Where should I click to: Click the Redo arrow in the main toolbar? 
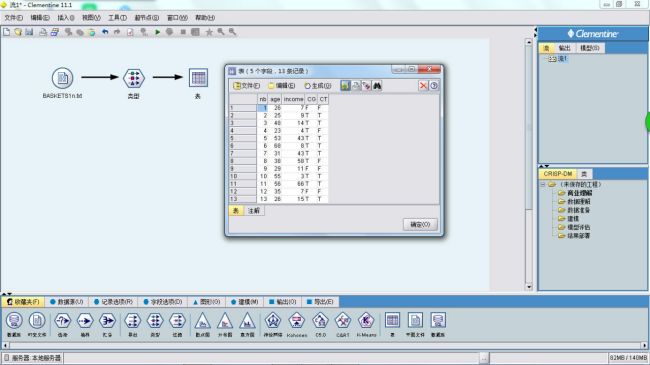pos(117,32)
